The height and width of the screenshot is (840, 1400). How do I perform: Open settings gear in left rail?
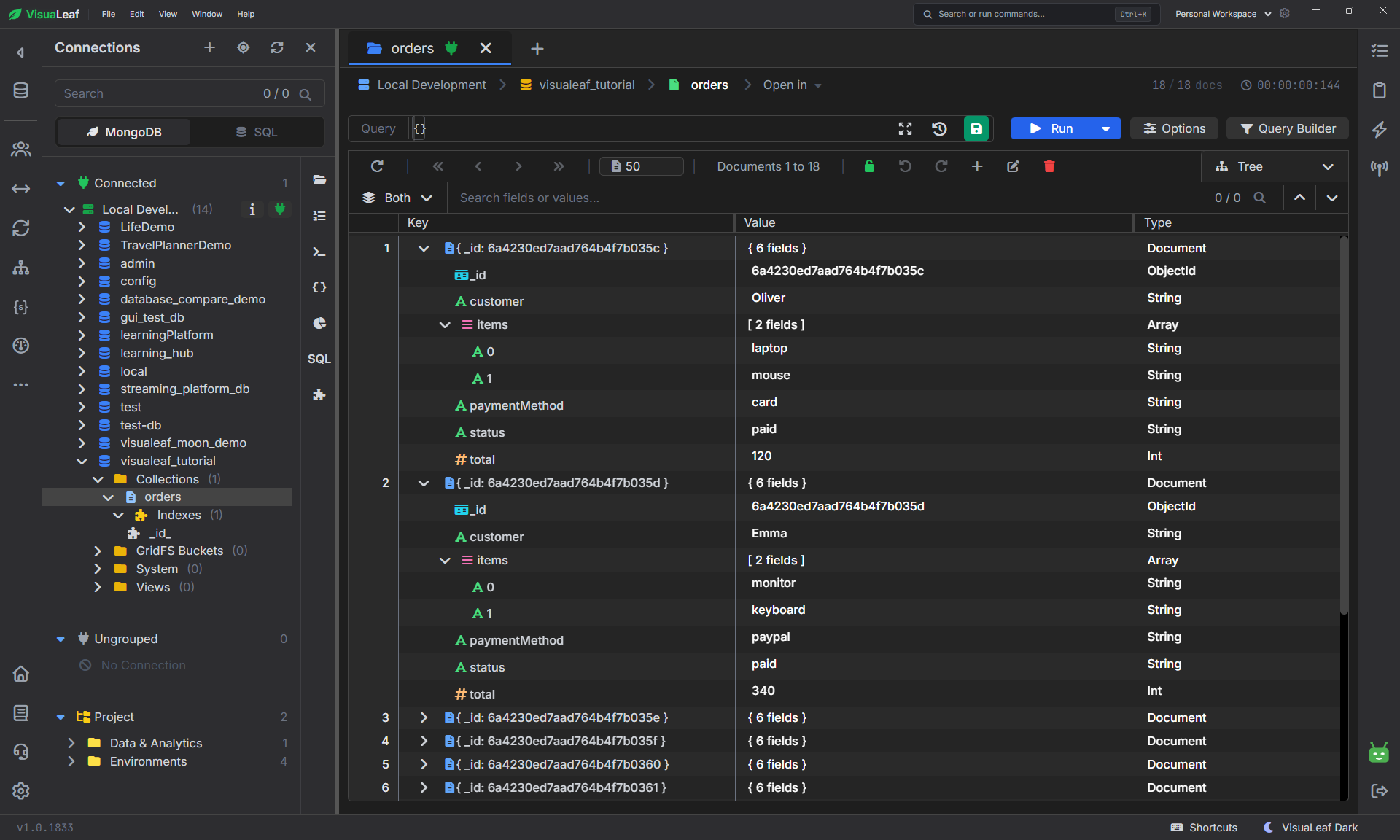[x=20, y=791]
